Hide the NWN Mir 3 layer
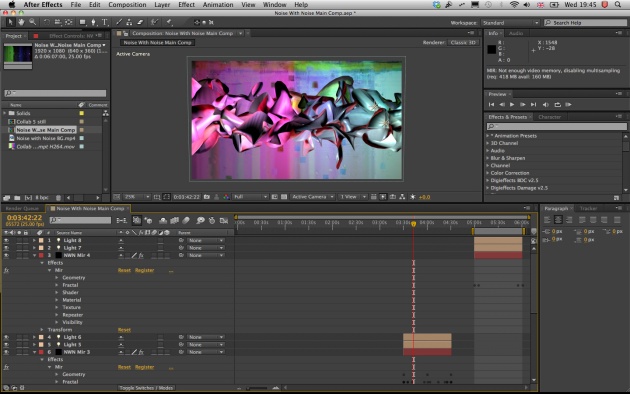This screenshot has width=630, height=394. click(6, 352)
